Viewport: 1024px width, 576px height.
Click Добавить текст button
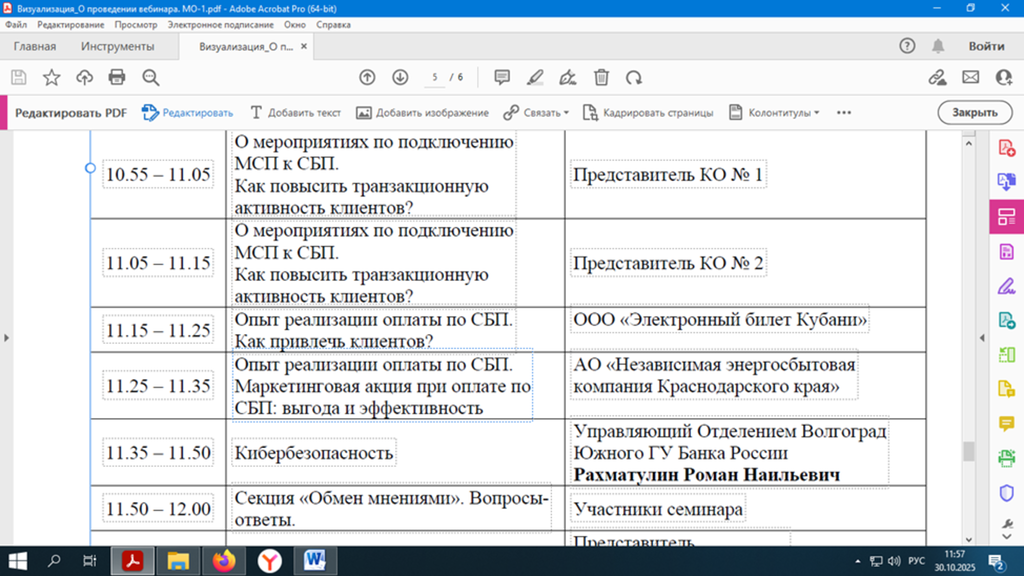tap(295, 113)
